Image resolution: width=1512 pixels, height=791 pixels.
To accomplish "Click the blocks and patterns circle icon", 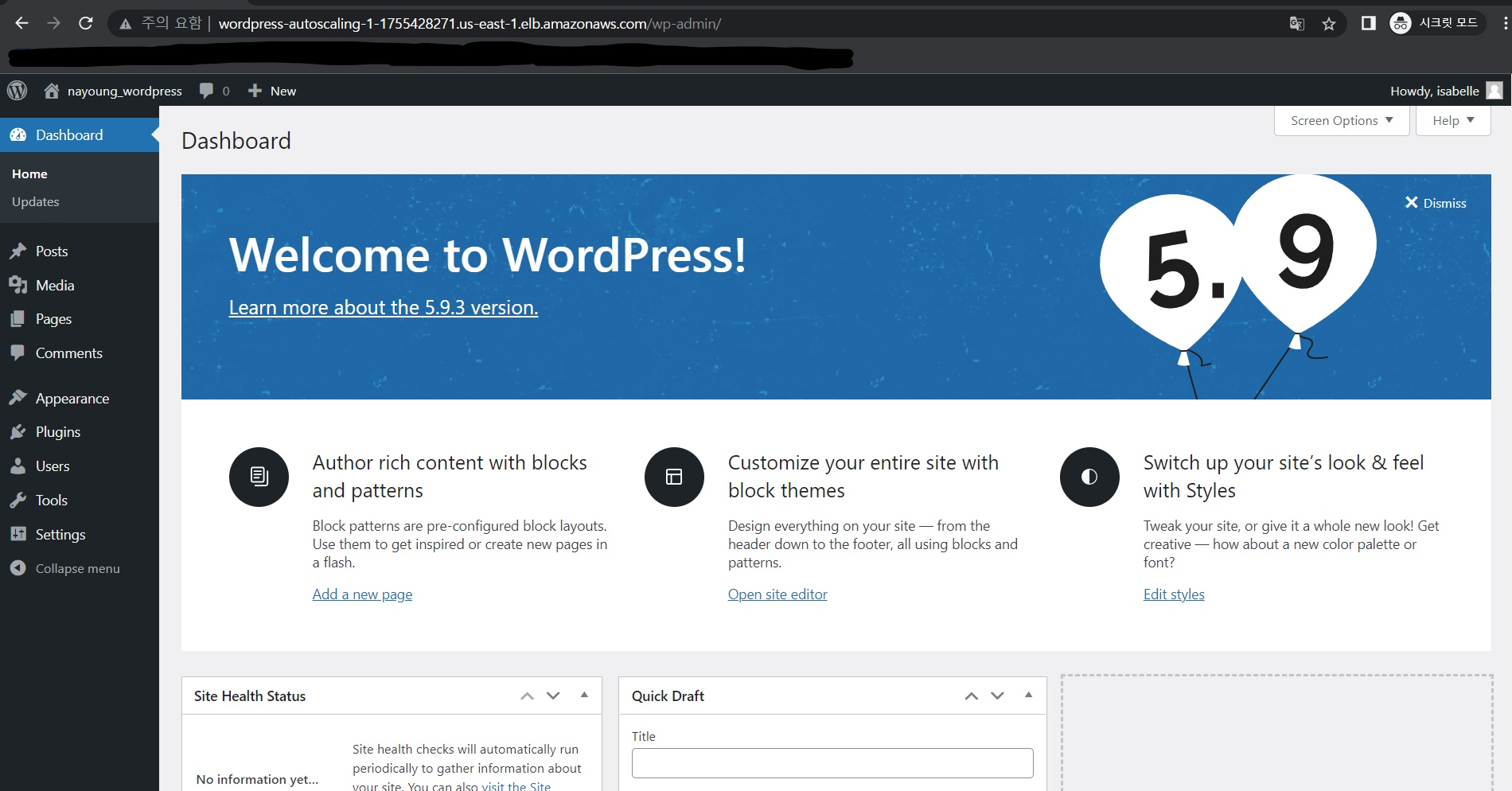I will pos(259,477).
